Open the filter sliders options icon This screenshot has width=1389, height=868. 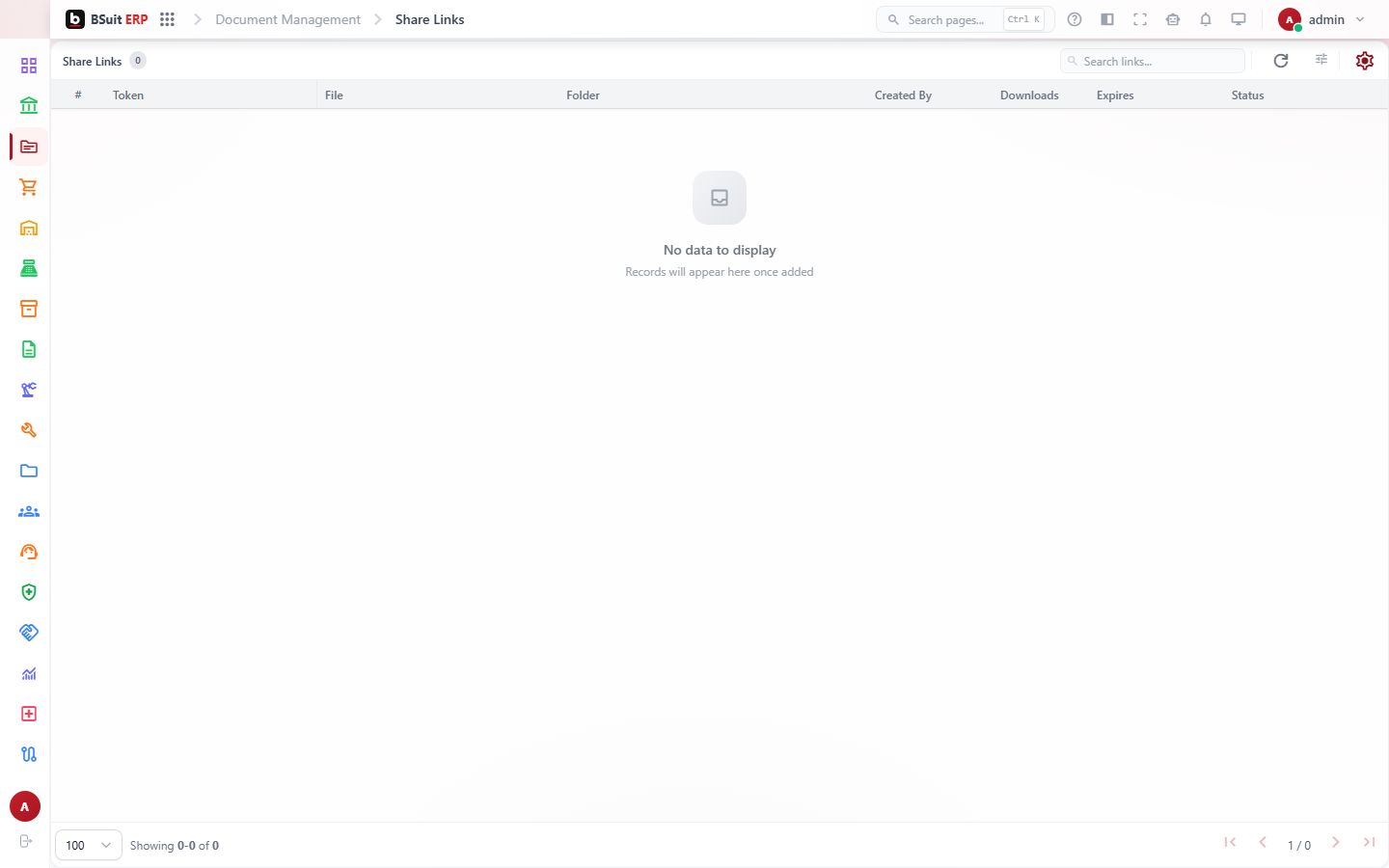pos(1321,60)
